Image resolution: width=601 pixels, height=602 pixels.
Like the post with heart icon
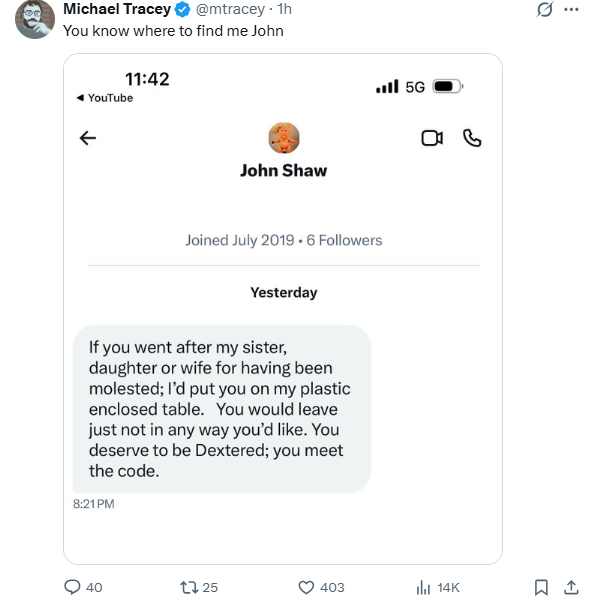307,587
